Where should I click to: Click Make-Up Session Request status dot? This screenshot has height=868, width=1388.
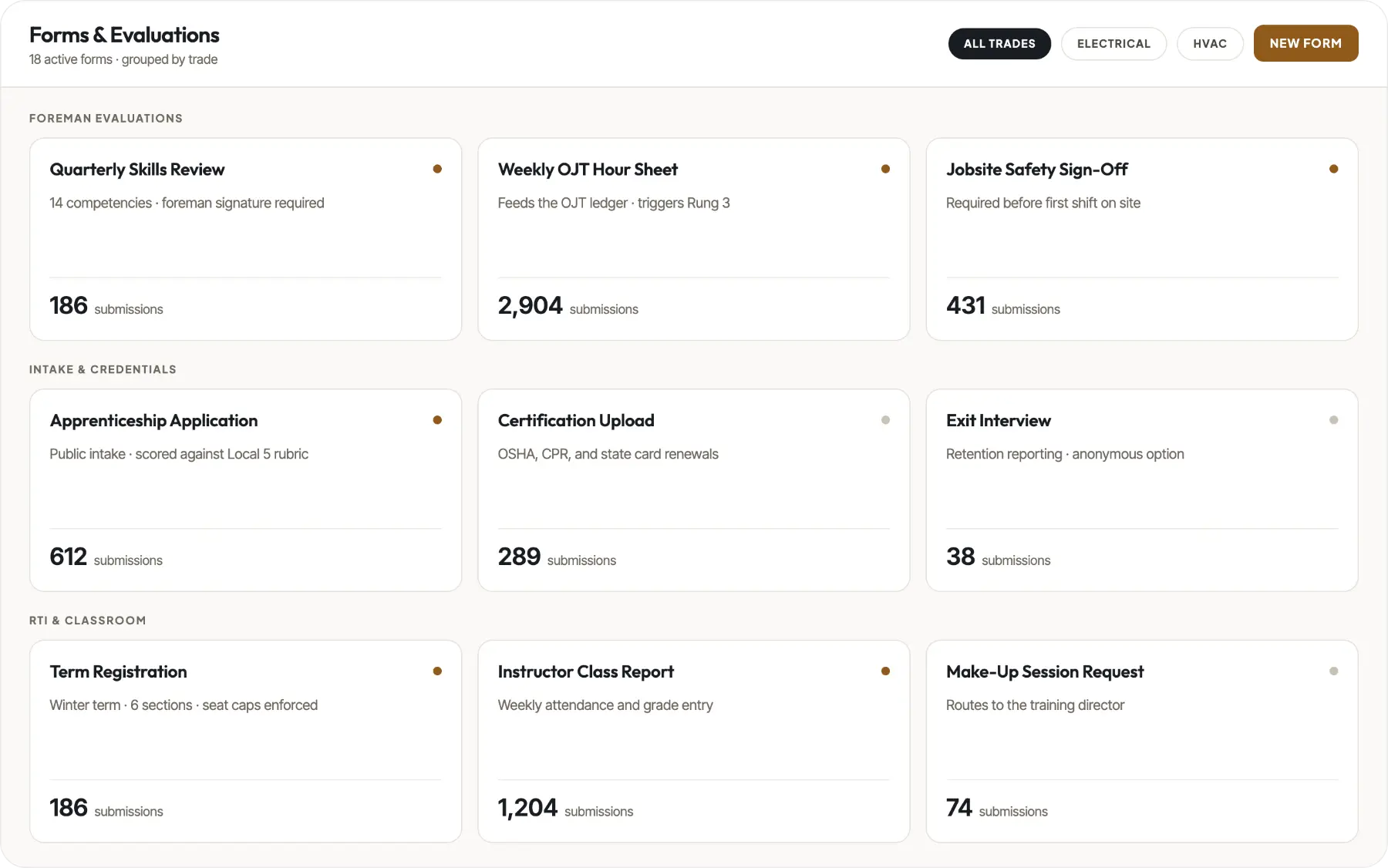point(1333,671)
